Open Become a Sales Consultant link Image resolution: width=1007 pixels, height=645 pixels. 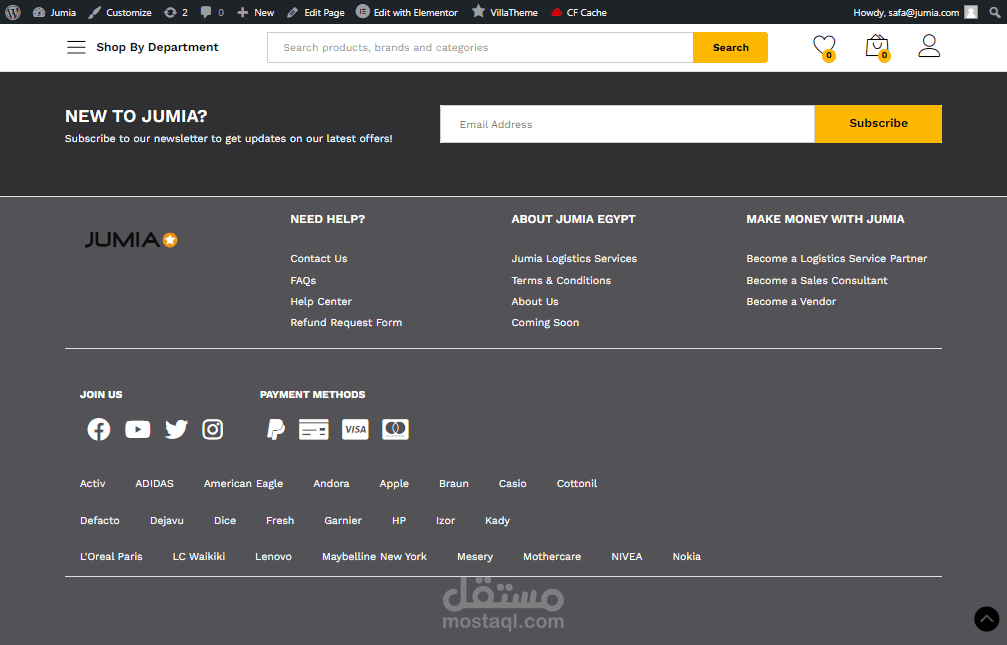817,280
